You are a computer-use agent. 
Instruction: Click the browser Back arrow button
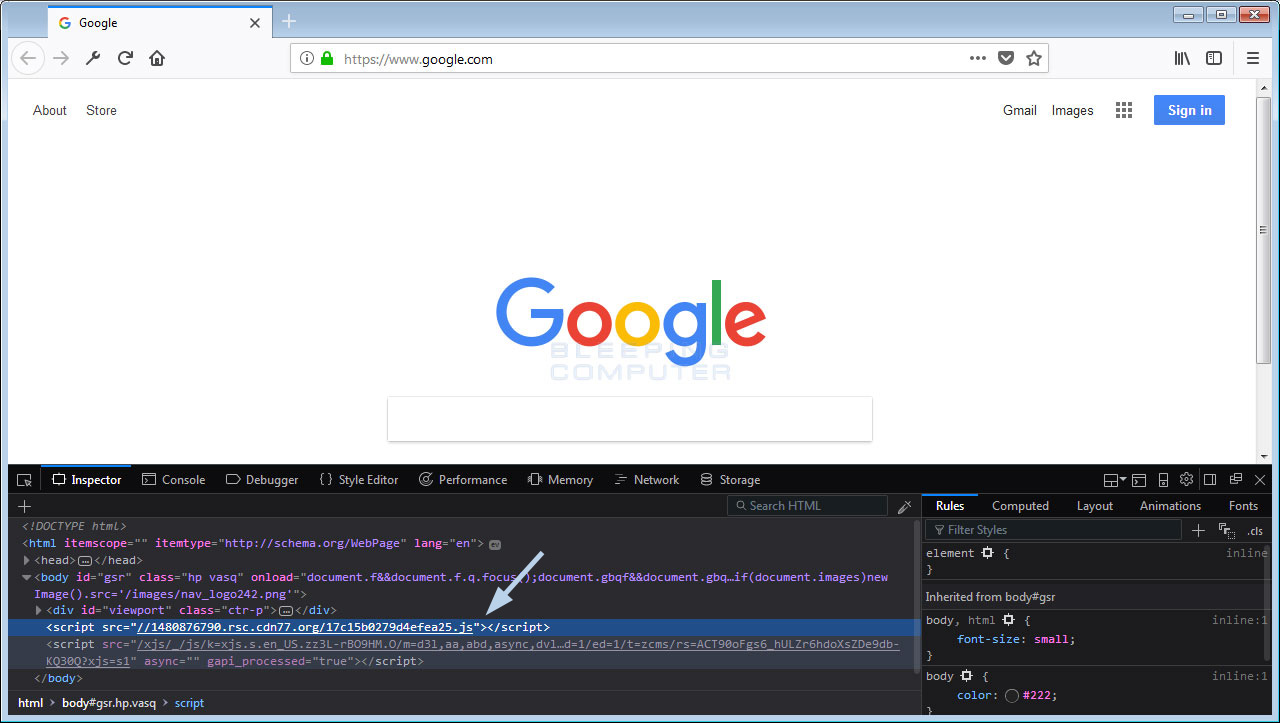(x=28, y=58)
